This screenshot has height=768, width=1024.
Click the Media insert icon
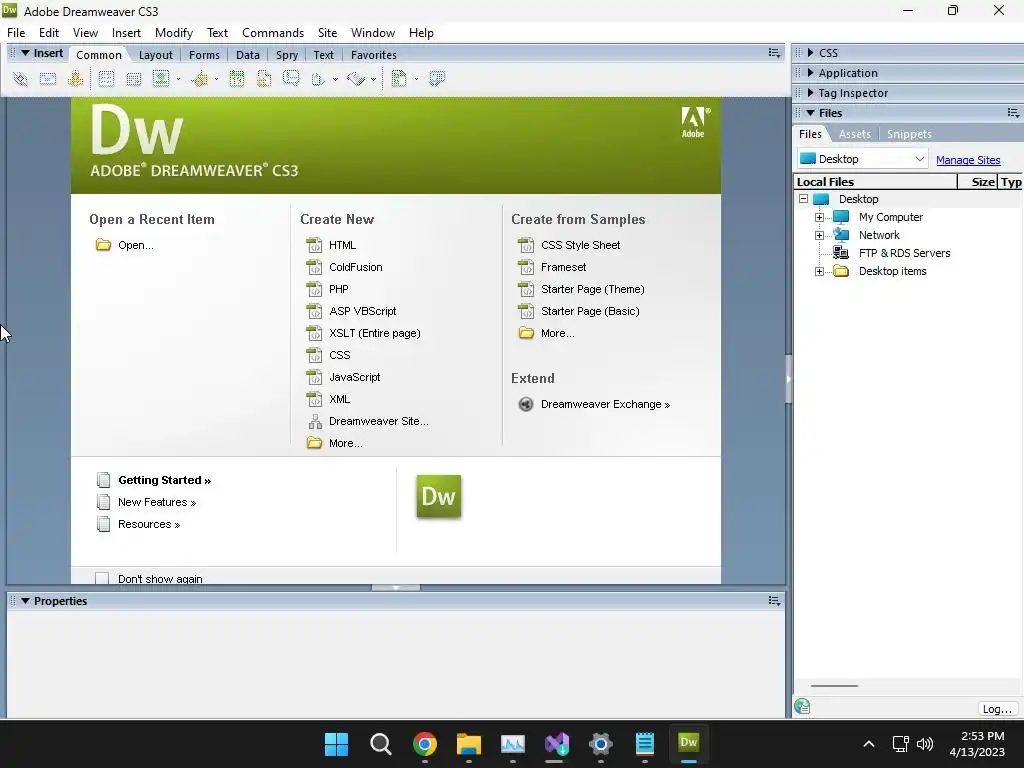click(x=200, y=79)
